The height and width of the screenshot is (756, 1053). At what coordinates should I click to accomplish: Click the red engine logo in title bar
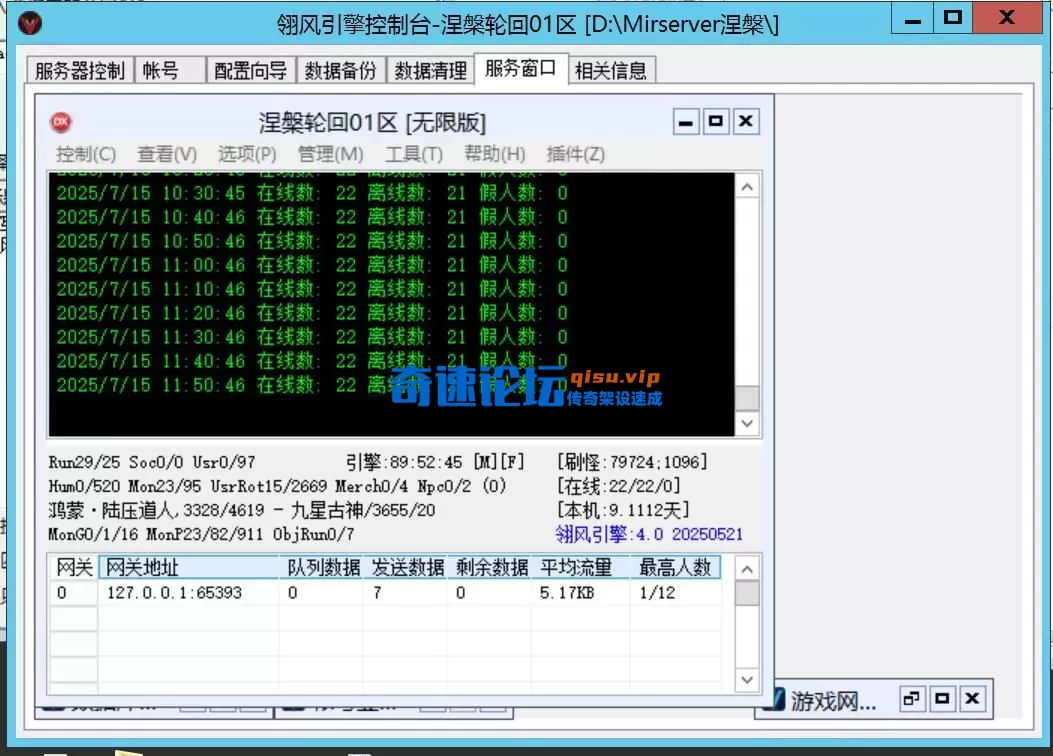pos(30,23)
